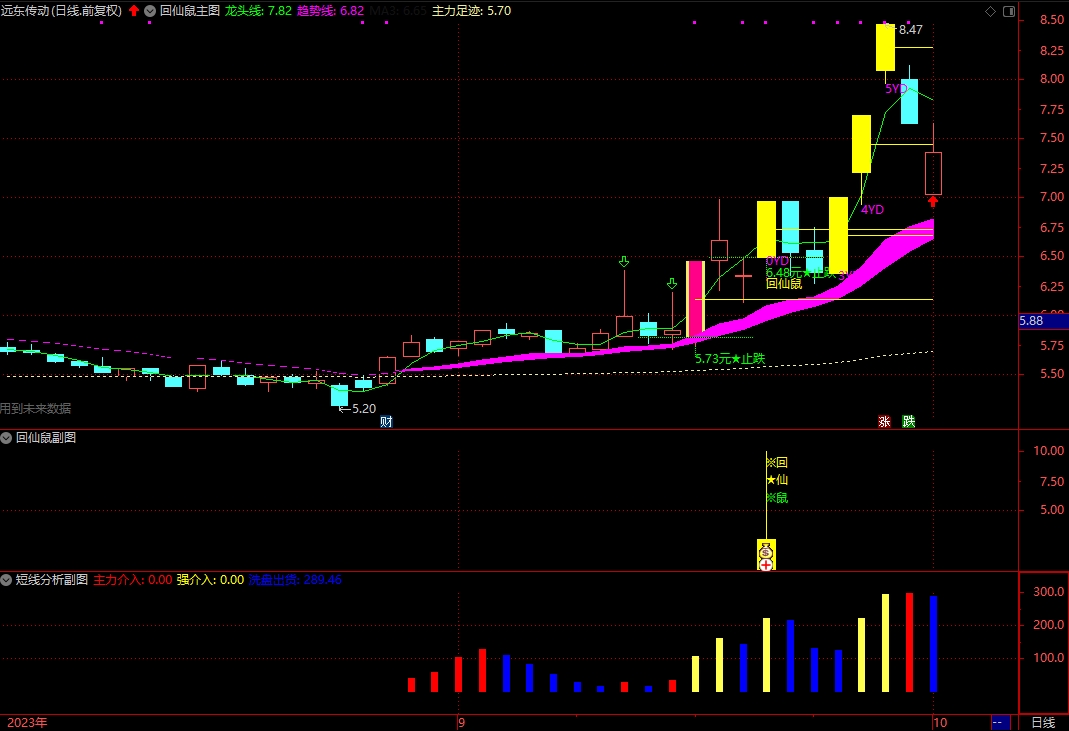Click the 300.0 label on the 短线分析 axis
Image resolution: width=1069 pixels, height=731 pixels.
(x=1049, y=592)
